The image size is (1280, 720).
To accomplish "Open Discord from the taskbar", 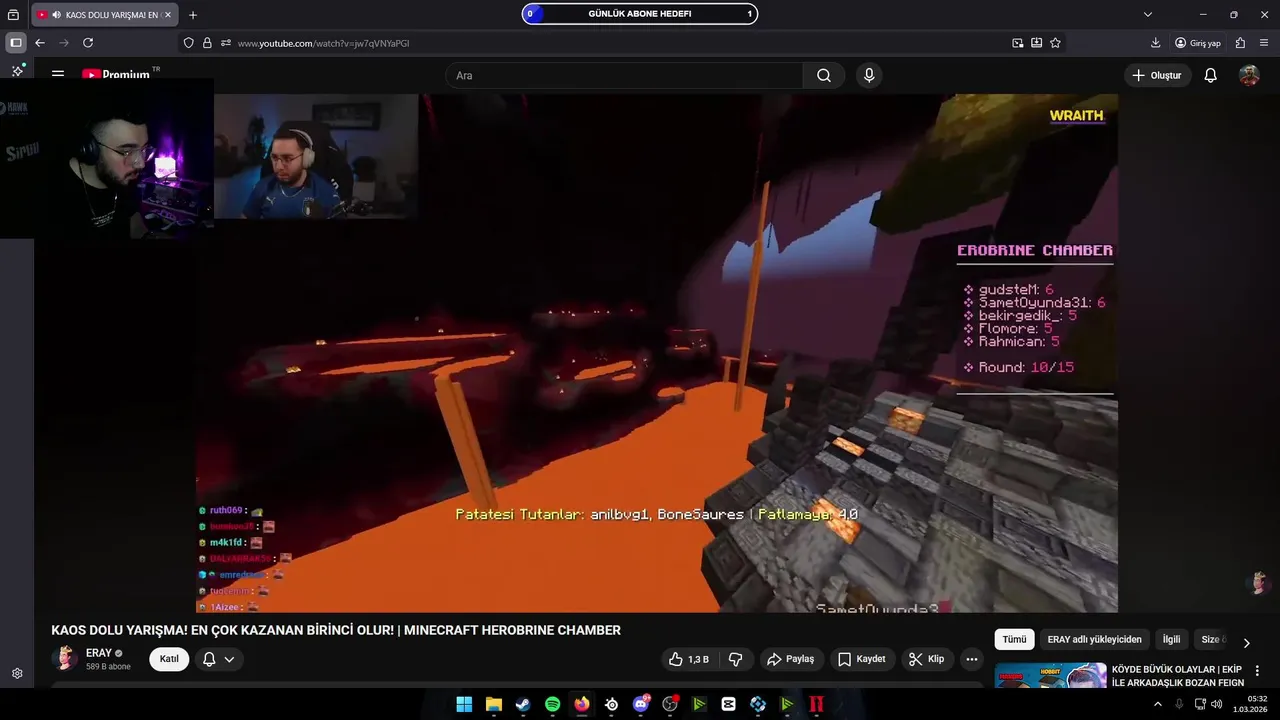I will pos(641,704).
